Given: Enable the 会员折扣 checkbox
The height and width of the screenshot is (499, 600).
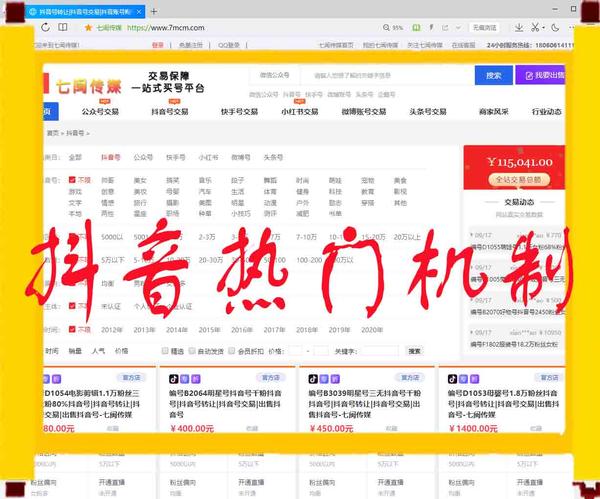Looking at the screenshot, I should coord(232,351).
